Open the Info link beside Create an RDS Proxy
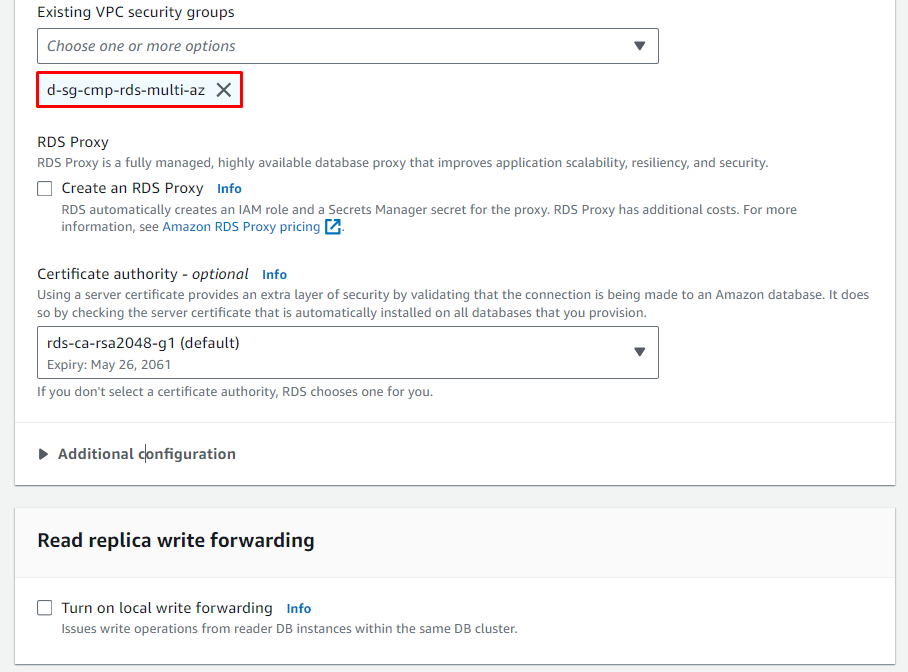Screen dimensions: 908x672 pos(229,188)
